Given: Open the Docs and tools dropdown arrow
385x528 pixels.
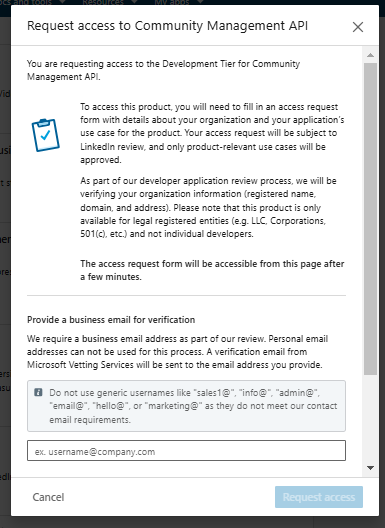Looking at the screenshot, I should 62,2.
